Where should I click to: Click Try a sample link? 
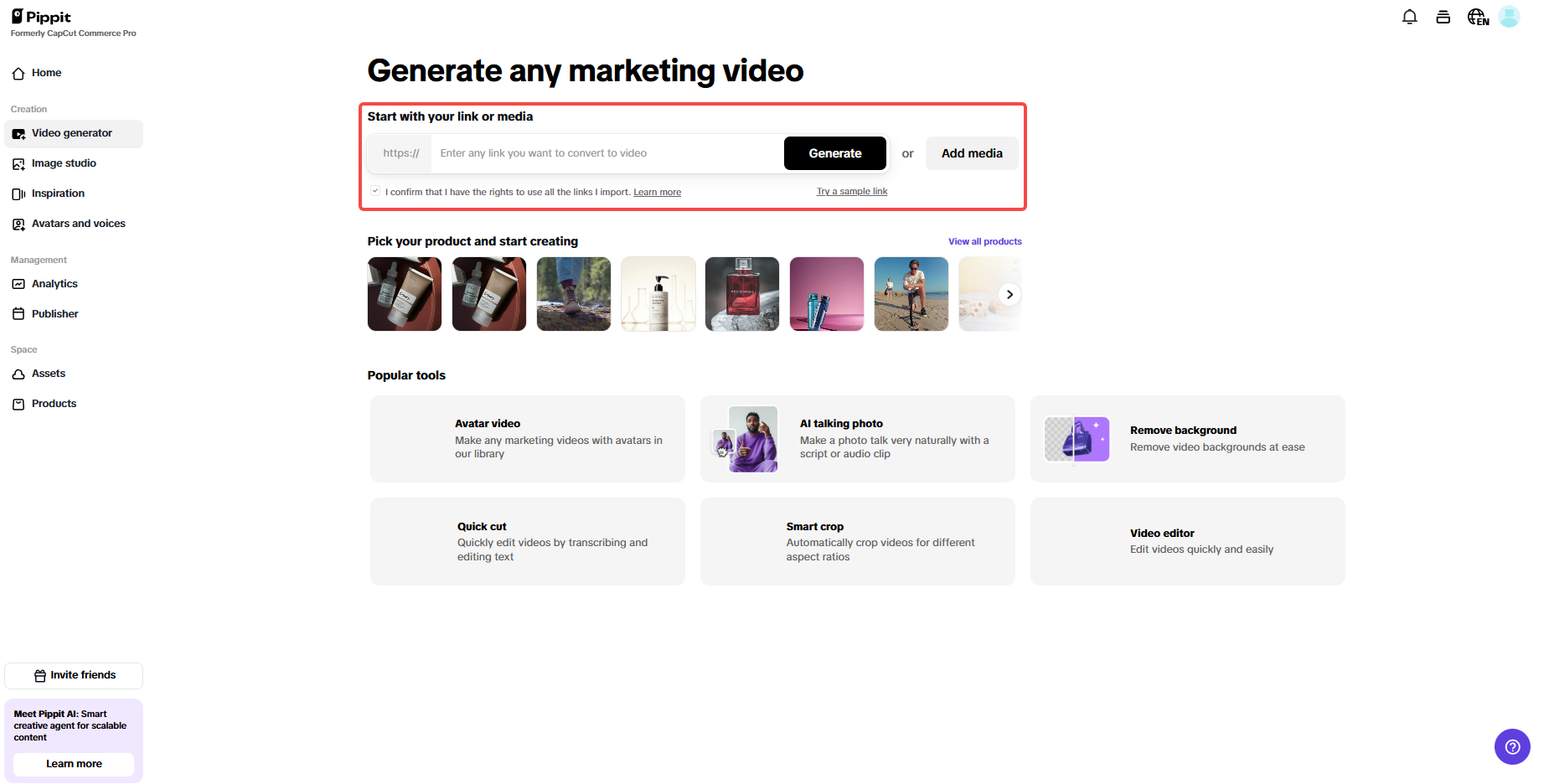(851, 191)
